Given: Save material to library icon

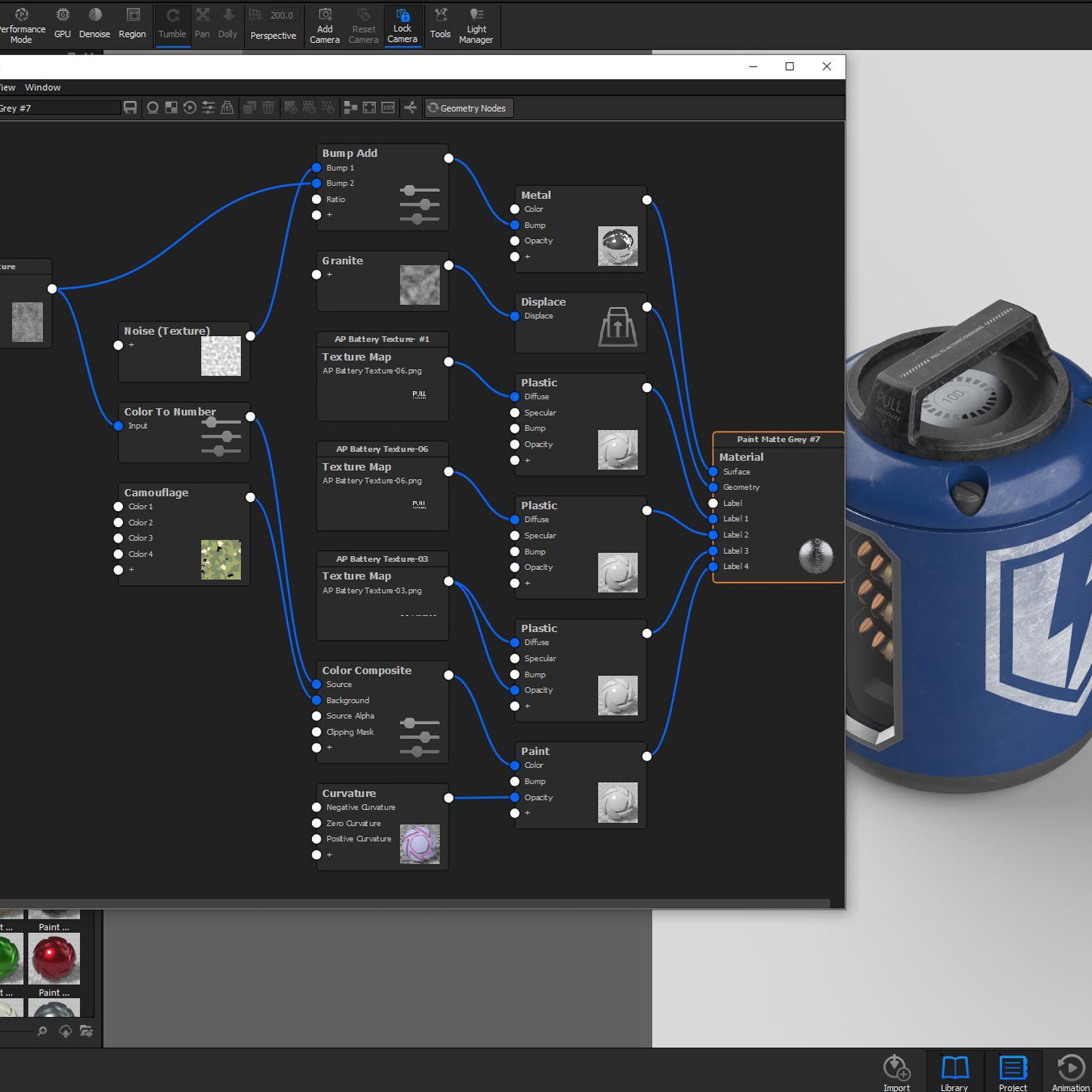Looking at the screenshot, I should point(130,107).
